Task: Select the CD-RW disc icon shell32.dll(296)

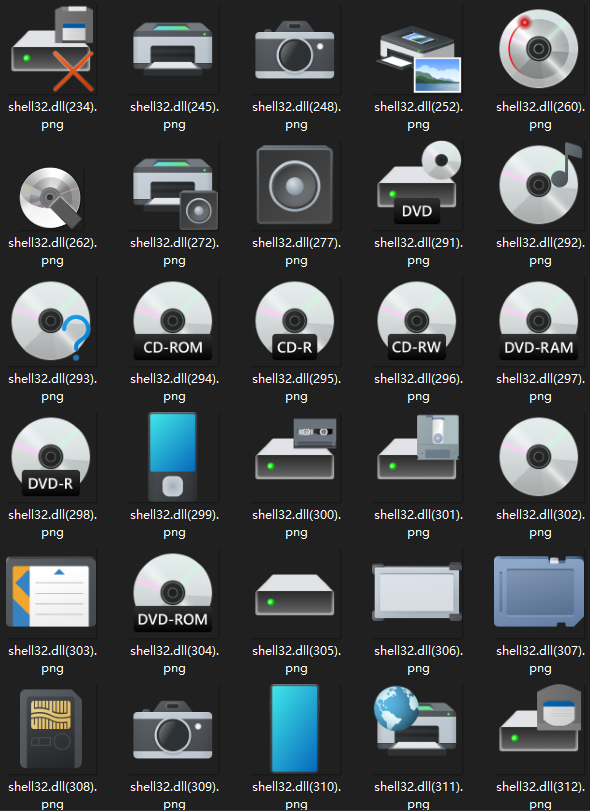Action: coord(417,321)
